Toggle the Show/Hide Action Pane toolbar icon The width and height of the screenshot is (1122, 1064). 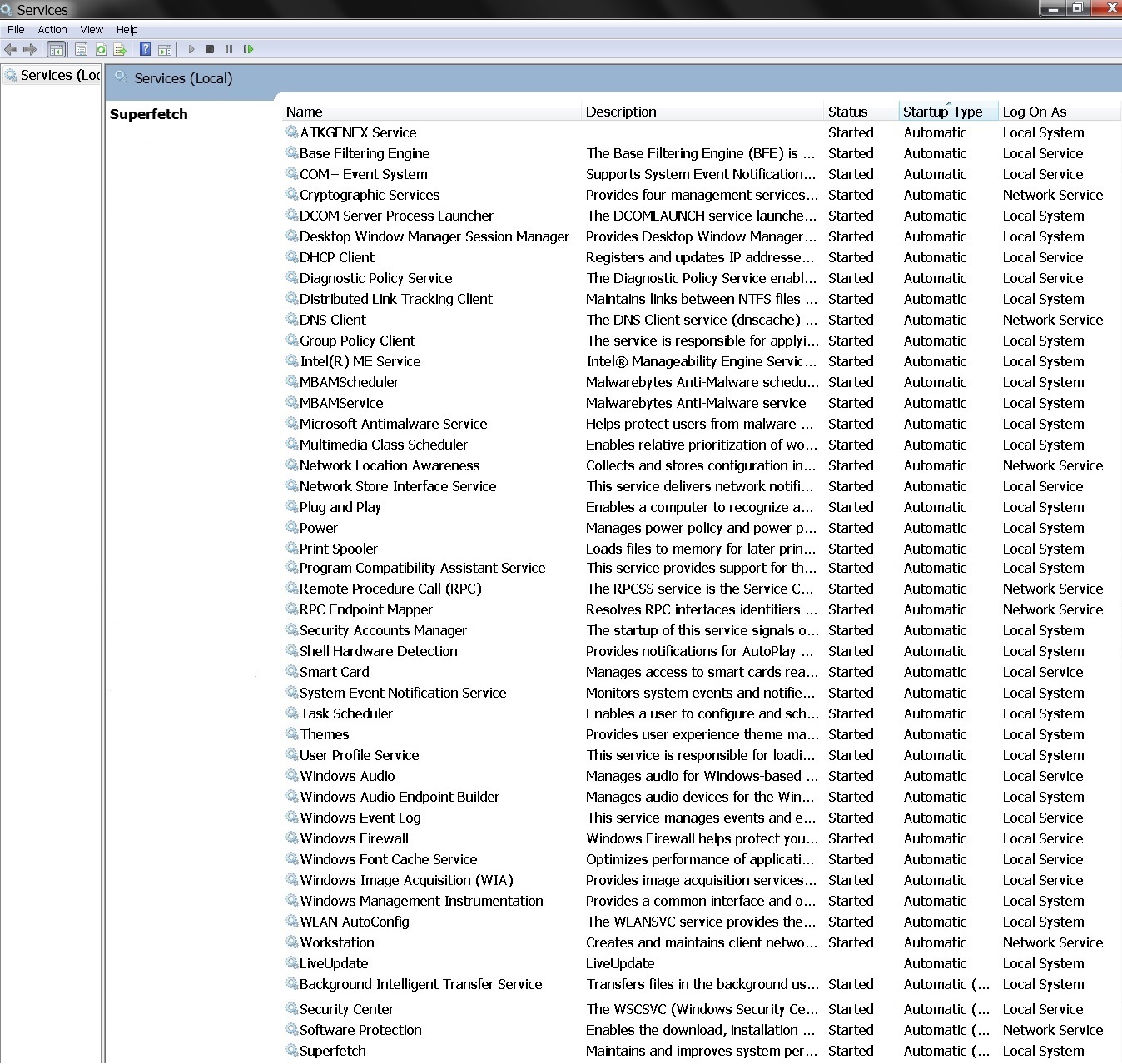tap(165, 49)
